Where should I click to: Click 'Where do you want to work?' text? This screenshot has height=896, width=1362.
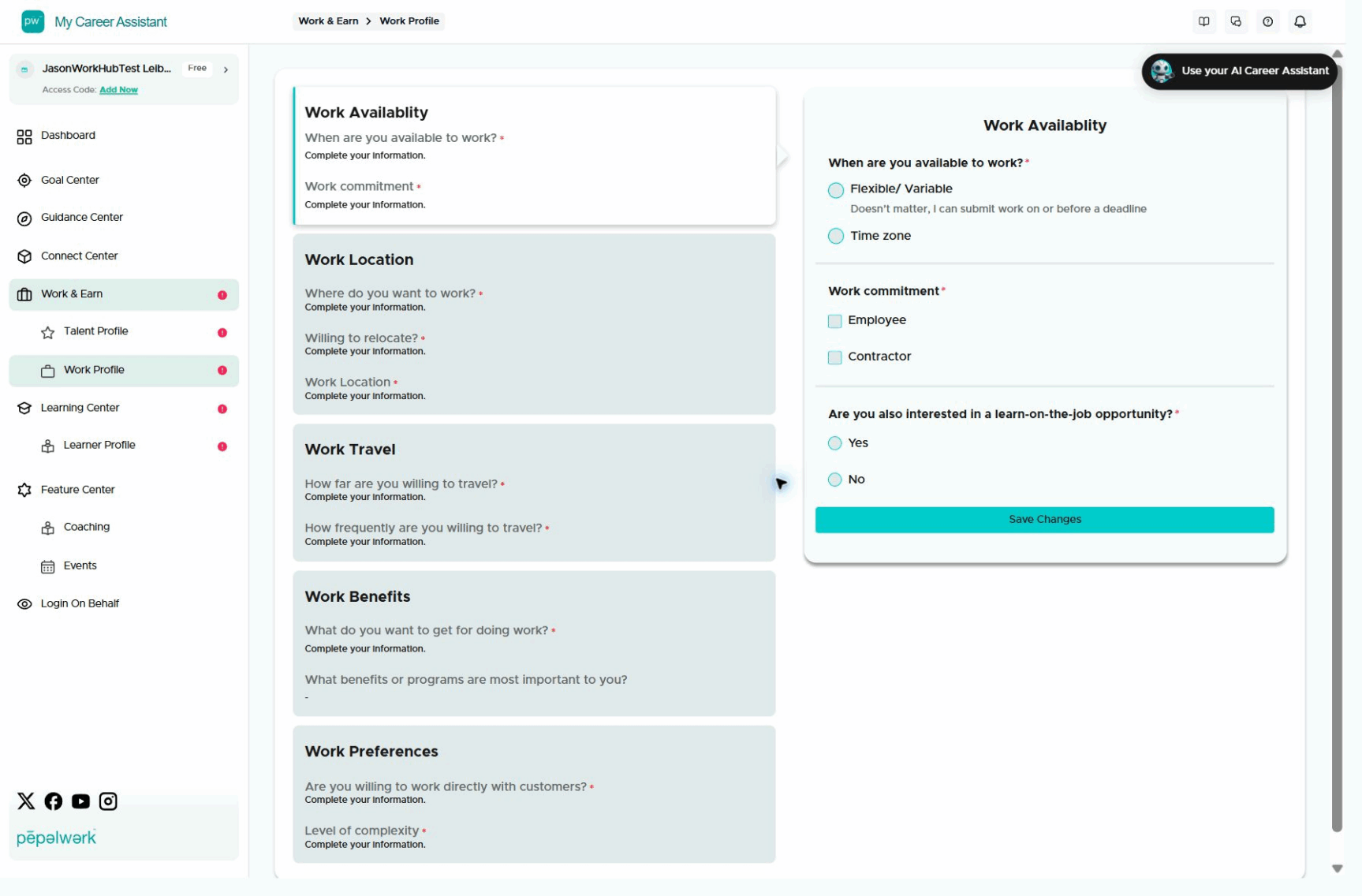tap(390, 293)
